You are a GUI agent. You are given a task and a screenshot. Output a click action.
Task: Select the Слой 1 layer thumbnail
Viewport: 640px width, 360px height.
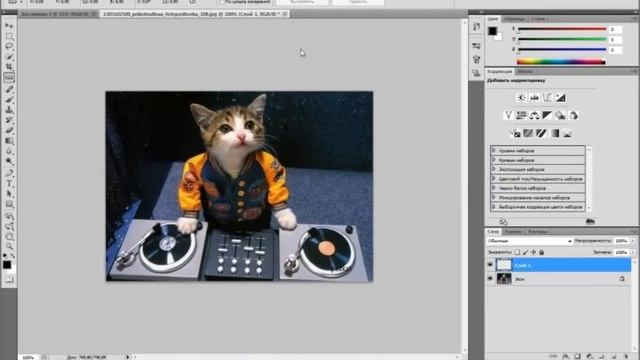(504, 265)
